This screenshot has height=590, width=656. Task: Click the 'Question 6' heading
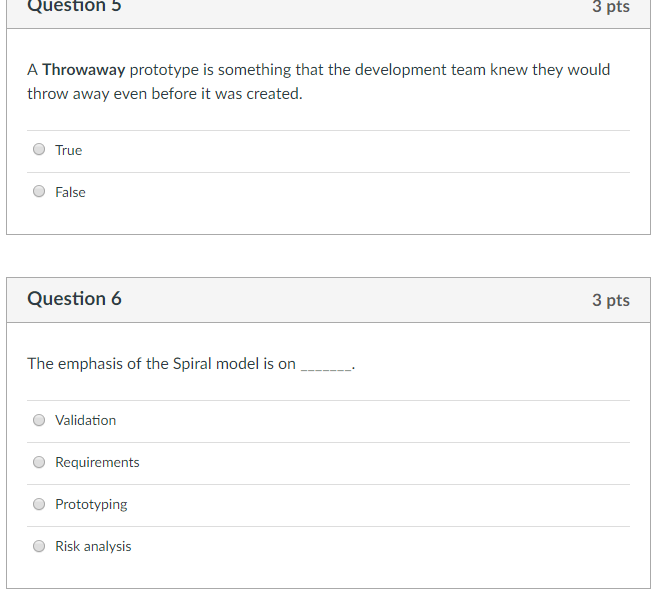[74, 299]
